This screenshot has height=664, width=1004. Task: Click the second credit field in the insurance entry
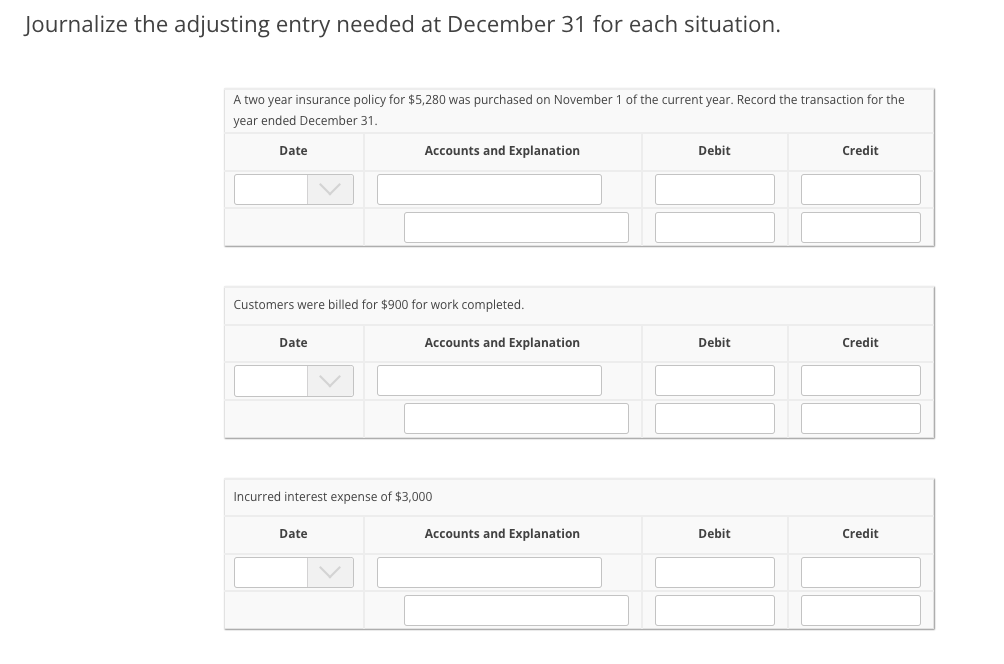coord(860,227)
